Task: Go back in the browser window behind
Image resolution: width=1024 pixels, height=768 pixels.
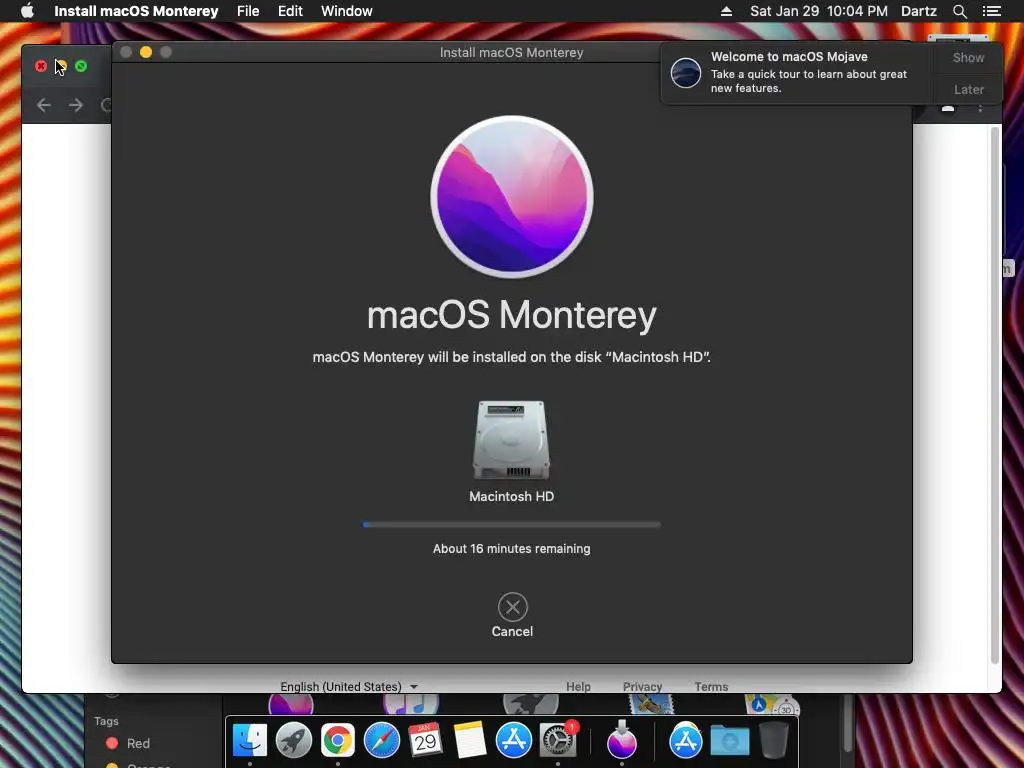Action: pos(44,105)
